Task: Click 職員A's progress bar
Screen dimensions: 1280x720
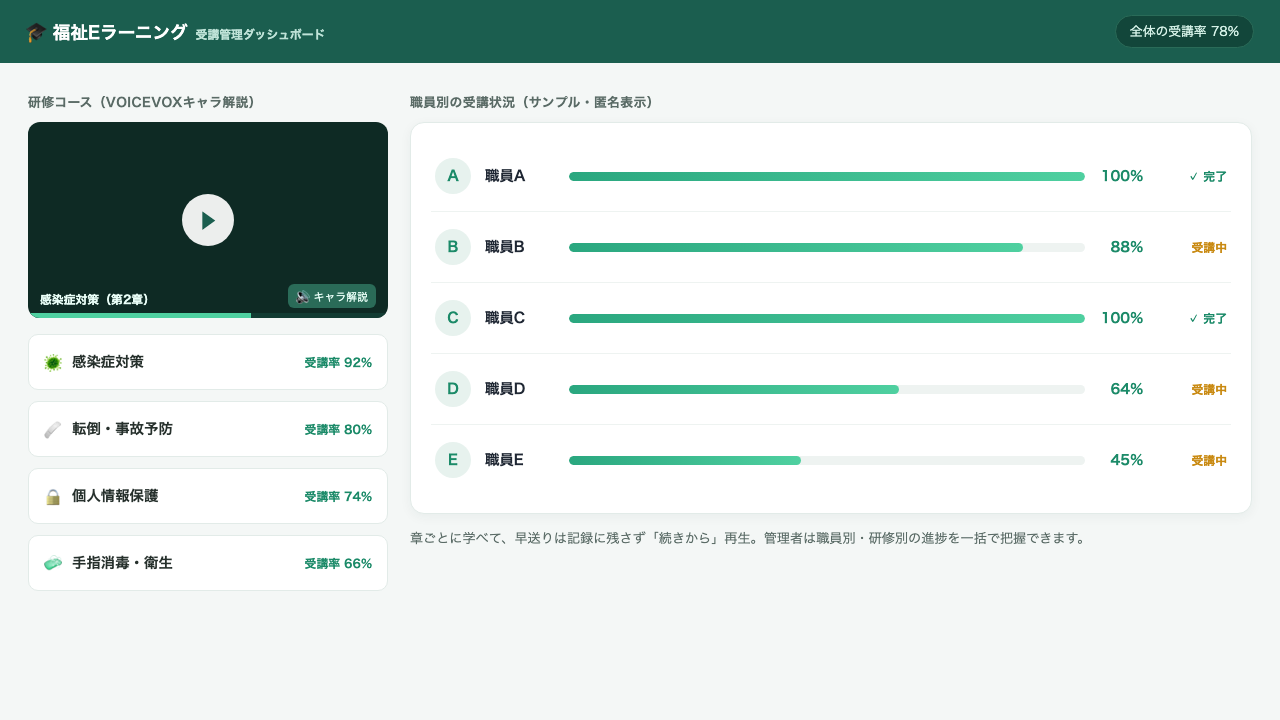Action: [827, 176]
